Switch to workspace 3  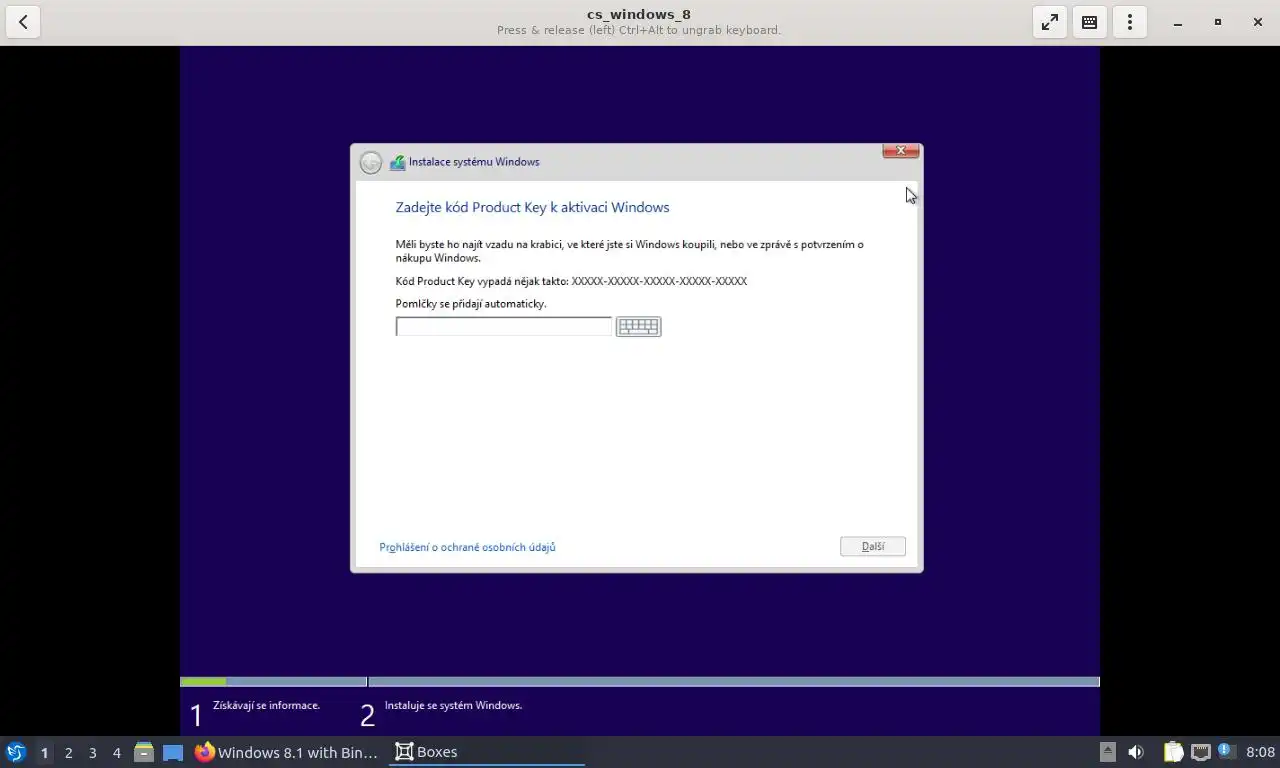[x=92, y=752]
